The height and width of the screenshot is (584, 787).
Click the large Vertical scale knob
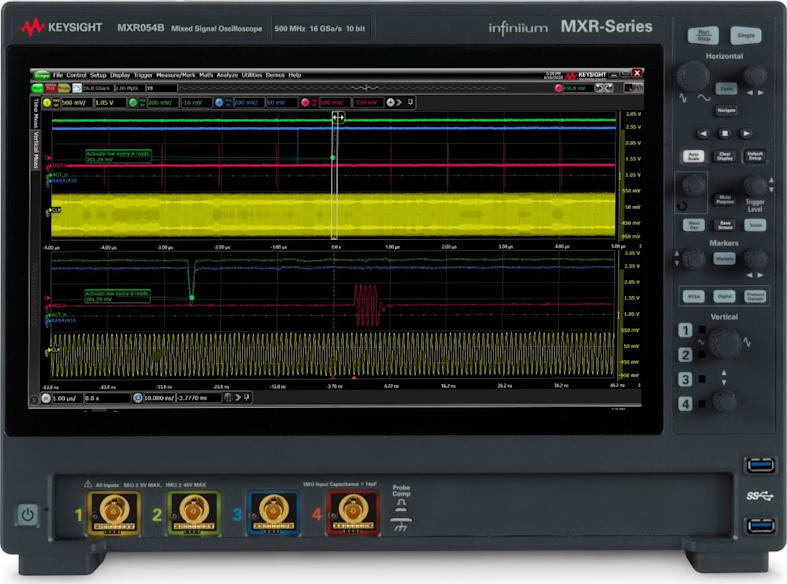724,343
